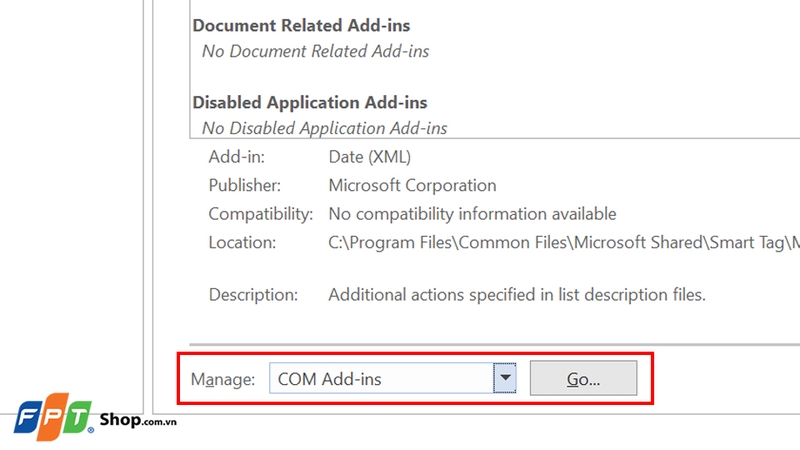Click the No Disabled Application Add-ins entry
Screen dimensions: 800x450
(x=324, y=128)
